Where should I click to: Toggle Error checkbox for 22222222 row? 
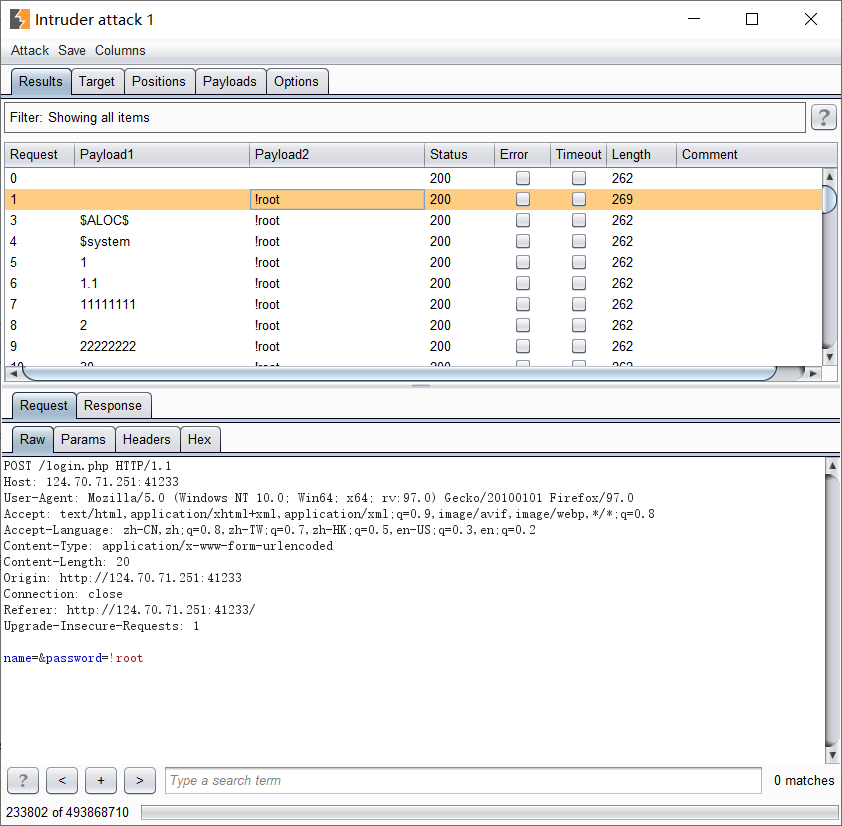(x=522, y=346)
